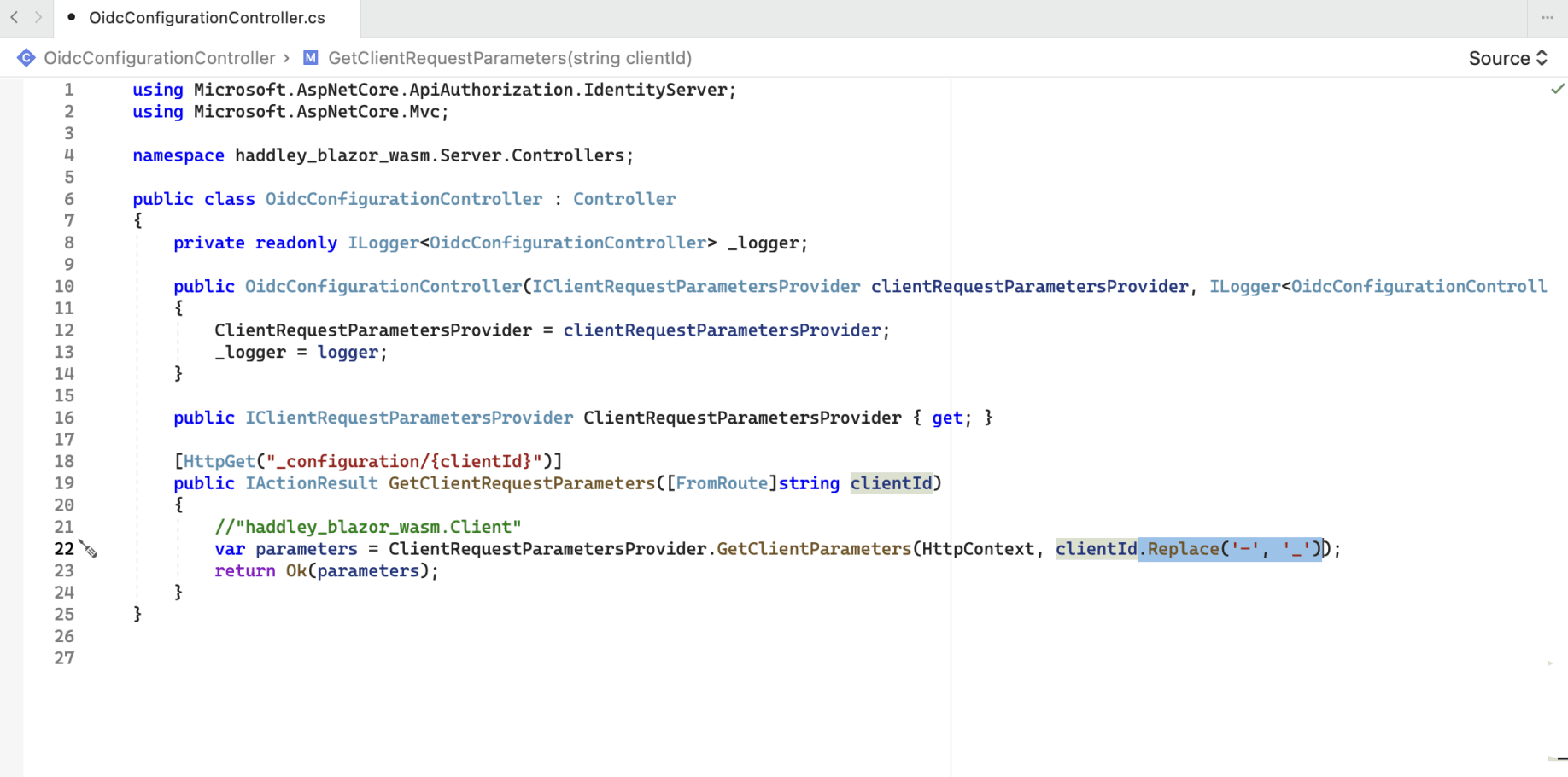The width and height of the screenshot is (1568, 777).
Task: Click 'Ok(parameters)' on line 23
Action: click(358, 570)
